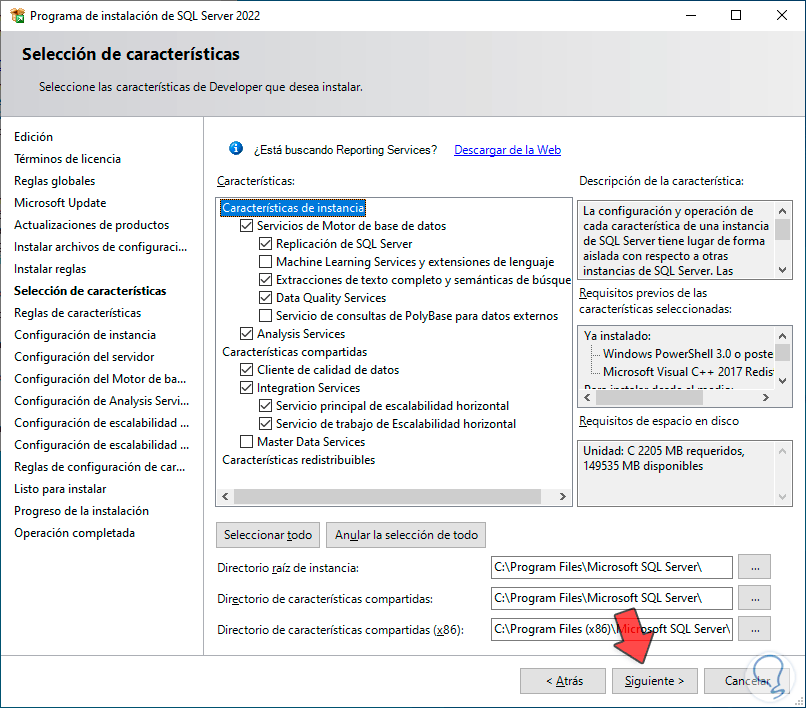Select Características compartidas tree heading

click(x=295, y=352)
